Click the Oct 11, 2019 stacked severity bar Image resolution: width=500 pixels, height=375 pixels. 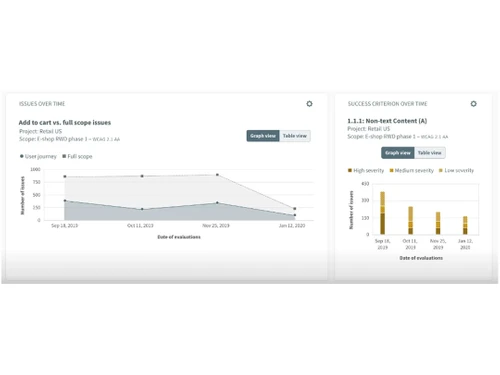pos(410,220)
